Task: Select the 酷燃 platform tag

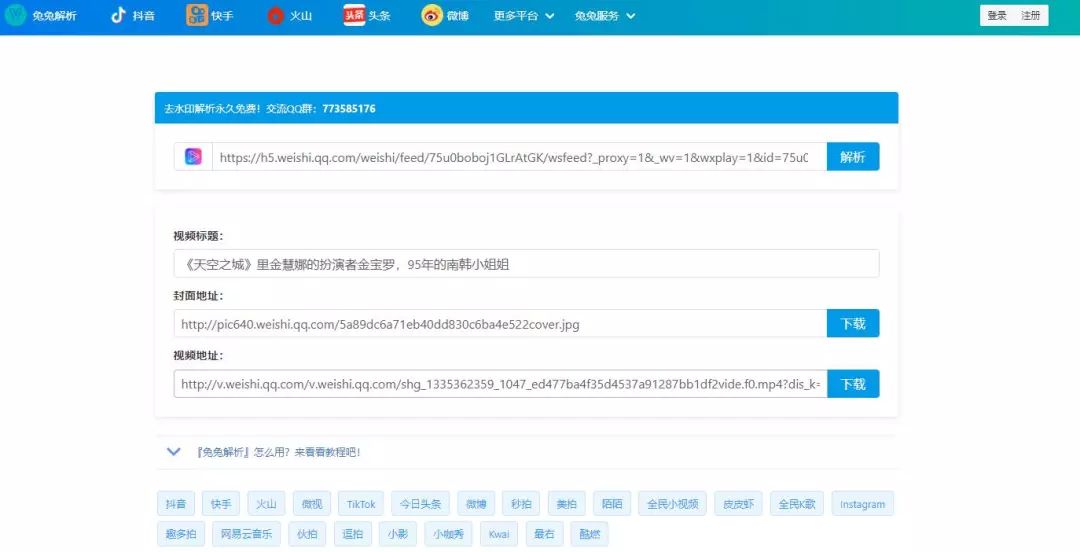Action: (590, 534)
